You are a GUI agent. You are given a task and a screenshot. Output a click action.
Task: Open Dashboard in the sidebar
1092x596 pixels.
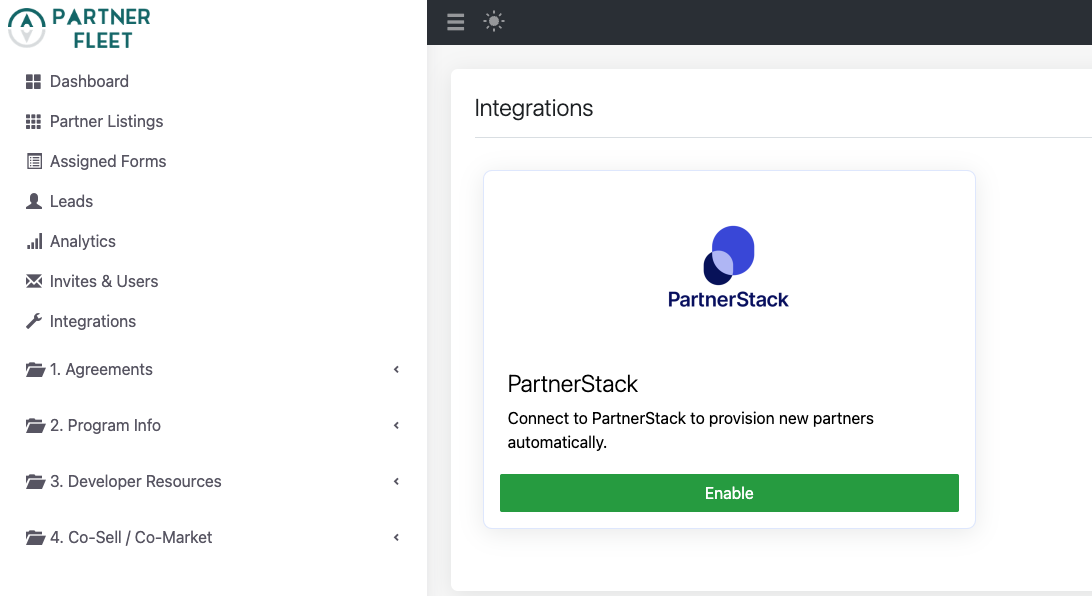pyautogui.click(x=89, y=81)
